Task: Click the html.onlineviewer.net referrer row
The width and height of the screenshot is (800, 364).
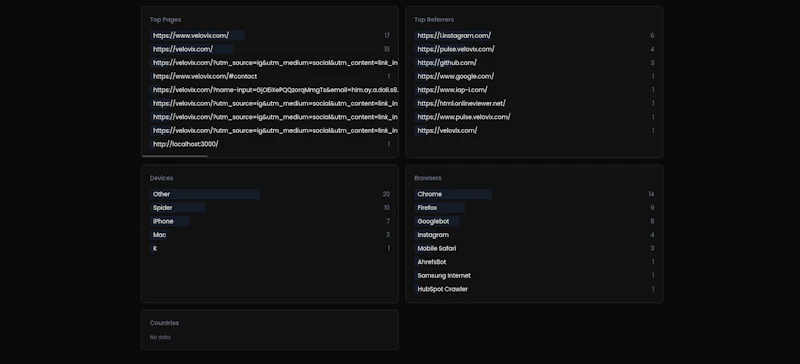Action: point(534,104)
